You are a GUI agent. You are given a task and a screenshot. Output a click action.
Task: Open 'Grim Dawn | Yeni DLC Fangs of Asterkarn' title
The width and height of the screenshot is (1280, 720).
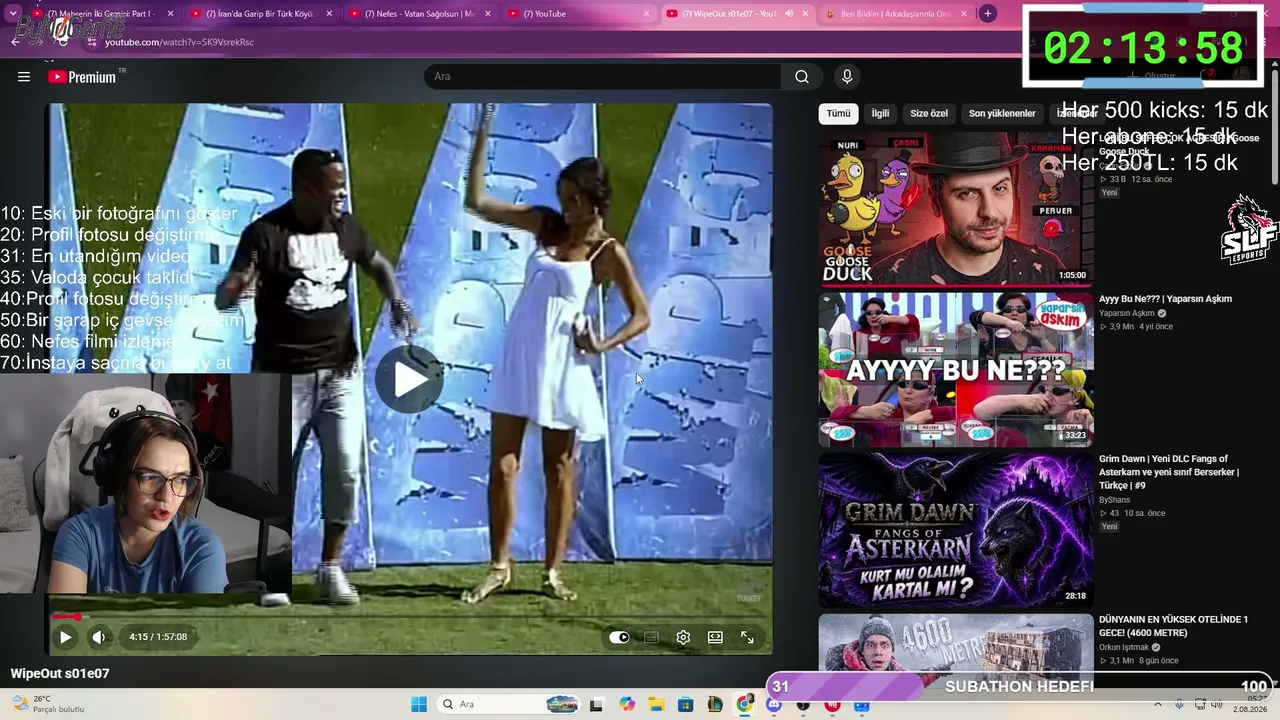pos(1169,472)
